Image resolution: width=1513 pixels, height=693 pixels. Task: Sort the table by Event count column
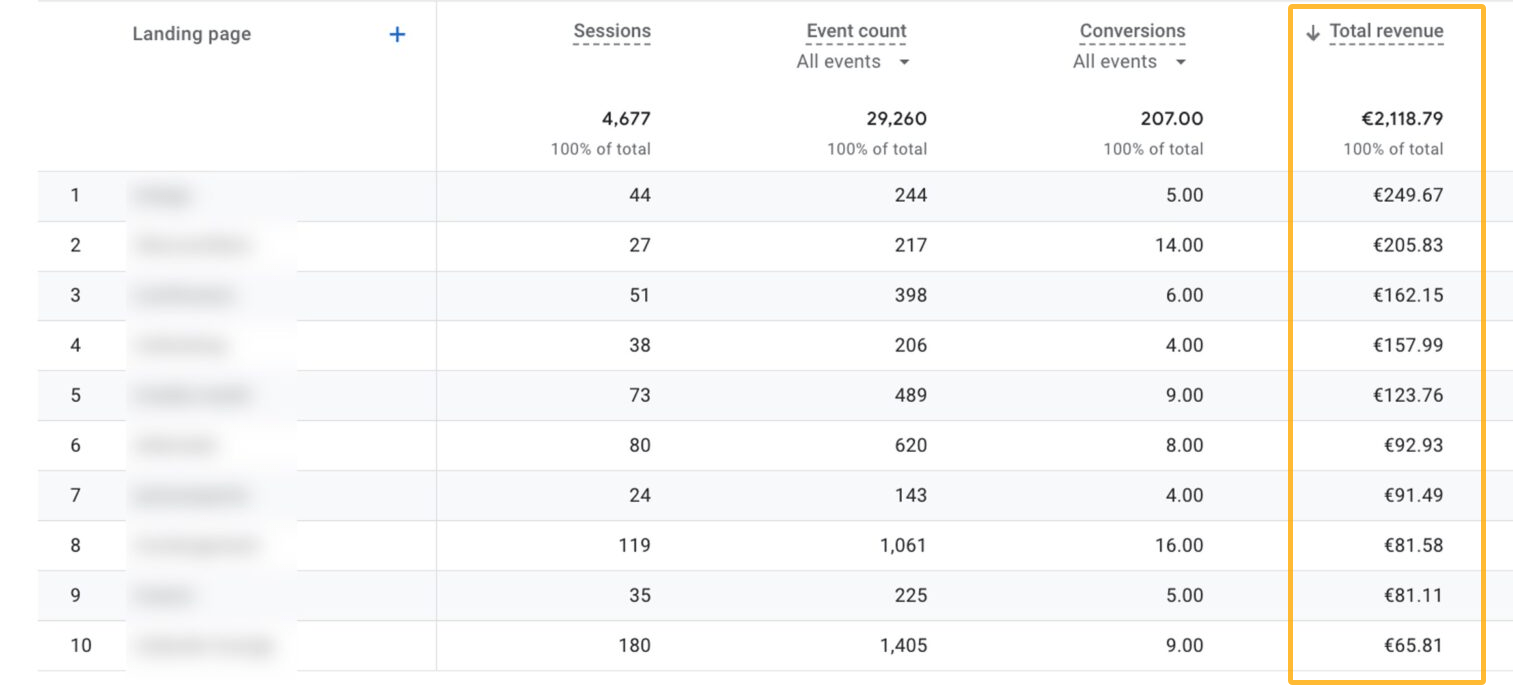(855, 31)
